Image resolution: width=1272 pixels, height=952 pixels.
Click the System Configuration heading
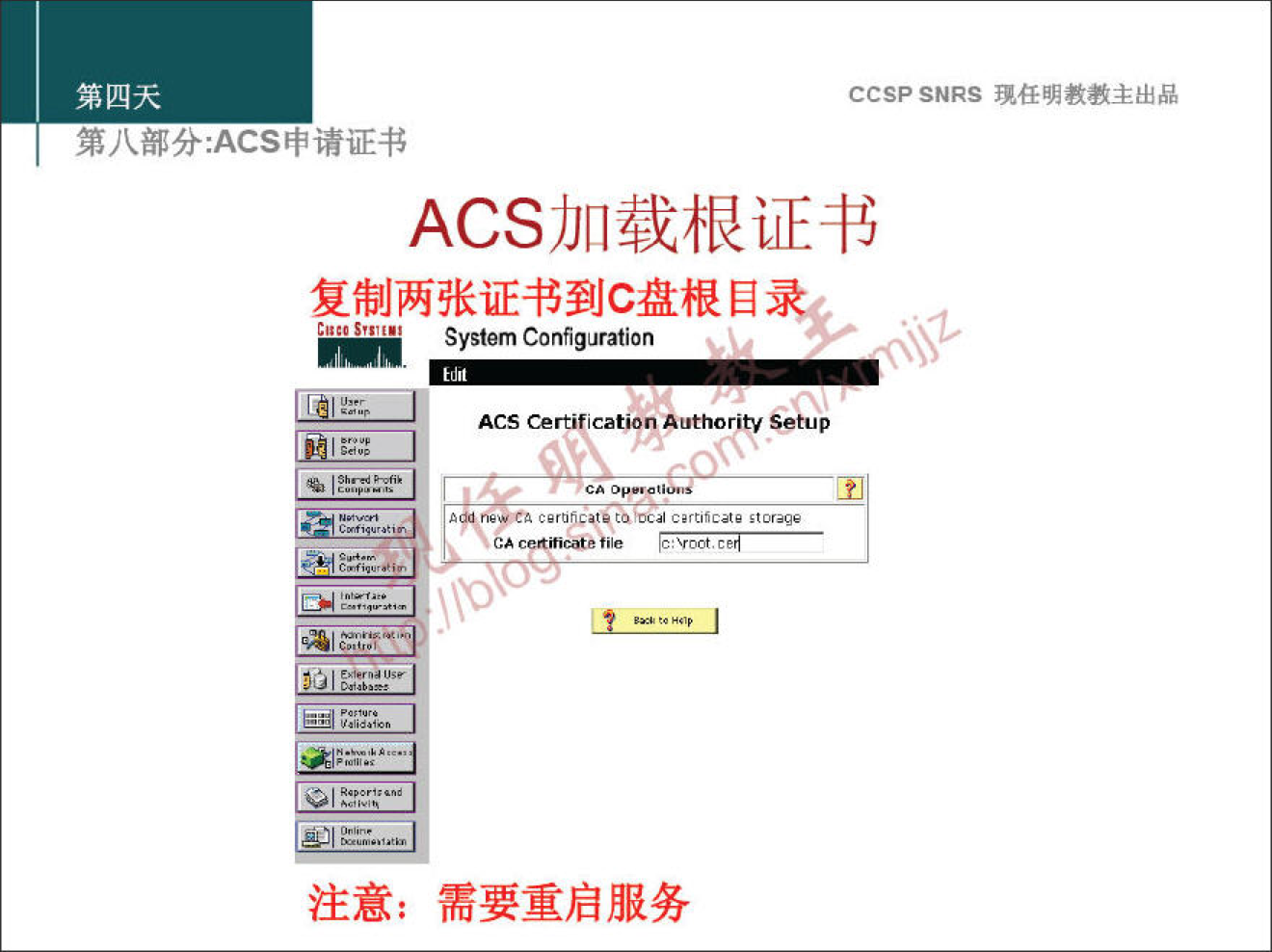548,337
